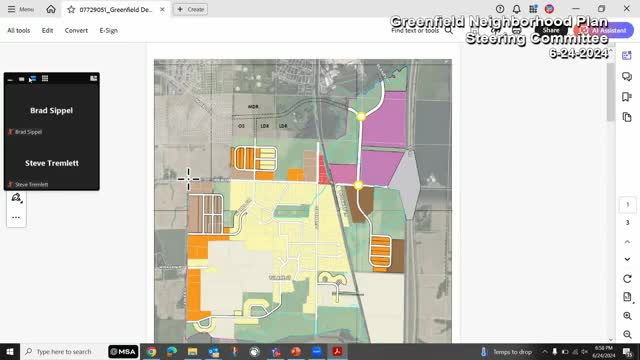Open the user profile avatar
The width and height of the screenshot is (640, 360).
(x=549, y=9)
